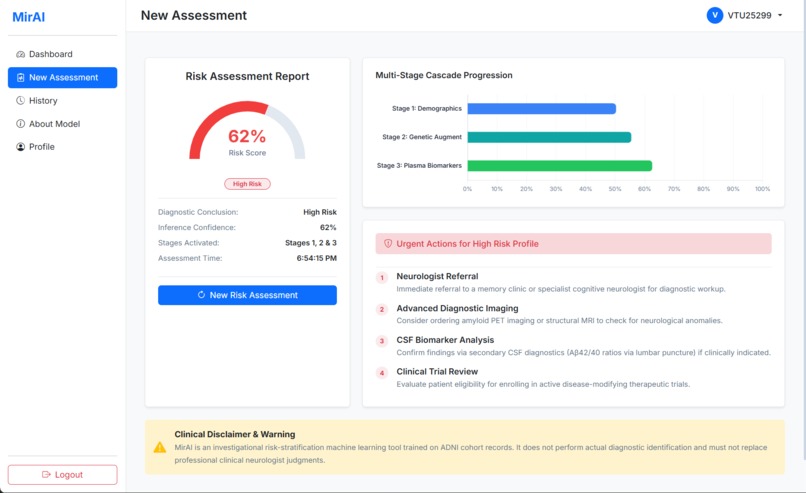Click the number 3 badge beside CSF Biomarker Analysis
Viewport: 806px width, 493px height.
pyautogui.click(x=382, y=341)
